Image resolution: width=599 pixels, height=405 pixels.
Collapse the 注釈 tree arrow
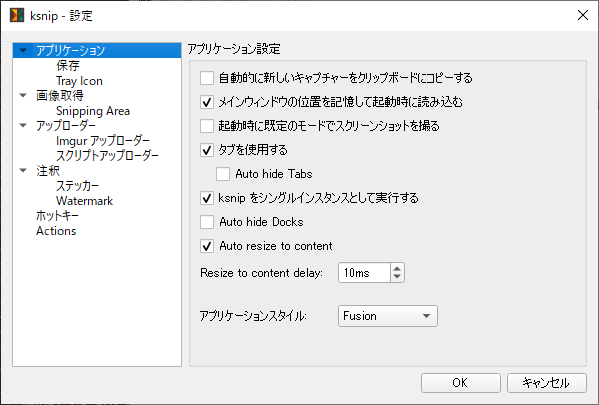tap(23, 170)
